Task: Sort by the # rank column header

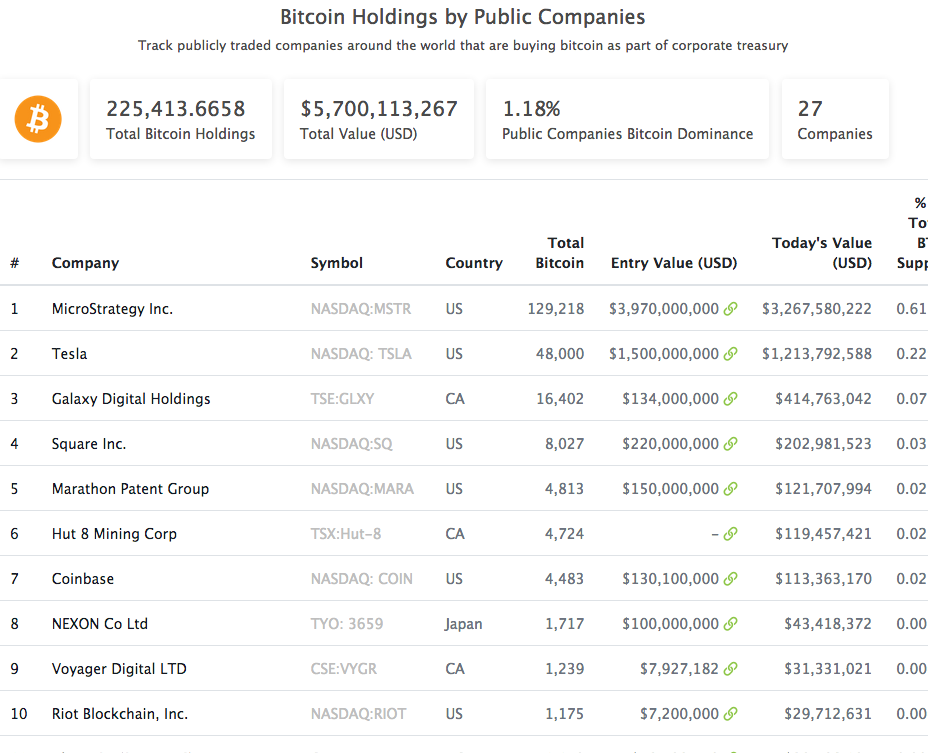Action: pyautogui.click(x=14, y=263)
